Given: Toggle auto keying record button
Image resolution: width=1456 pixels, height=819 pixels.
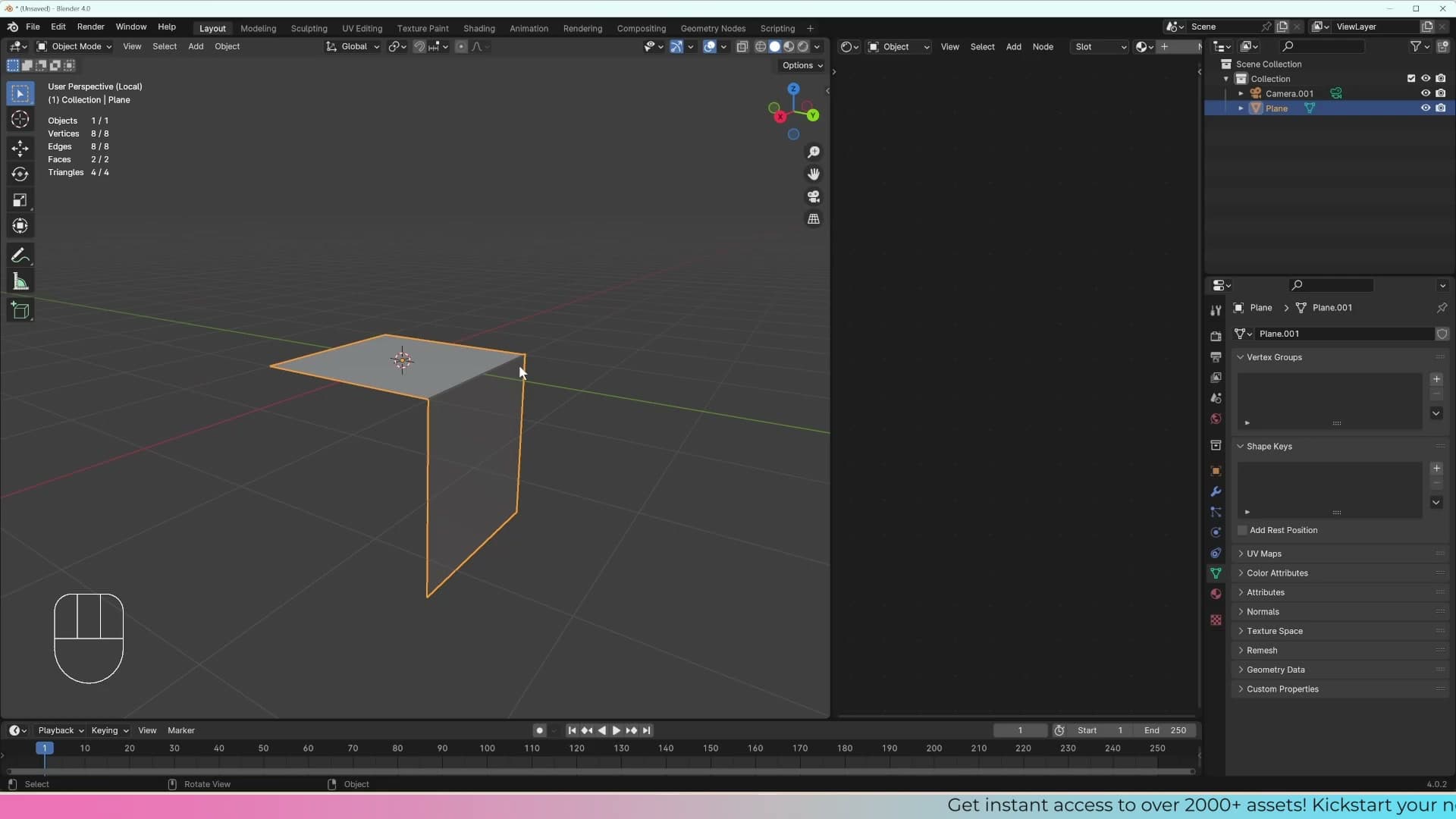Looking at the screenshot, I should [x=539, y=730].
